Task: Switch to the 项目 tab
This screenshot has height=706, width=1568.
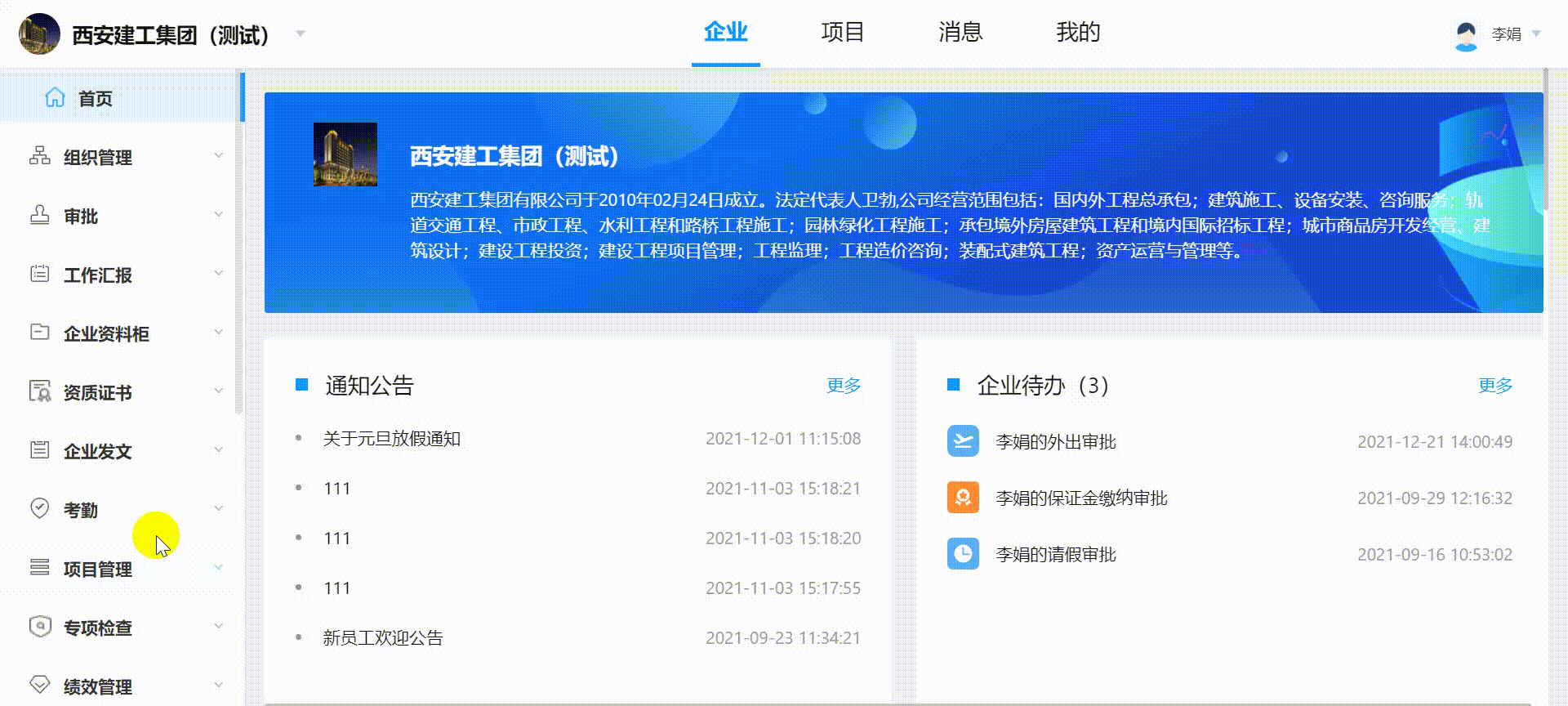Action: tap(843, 33)
